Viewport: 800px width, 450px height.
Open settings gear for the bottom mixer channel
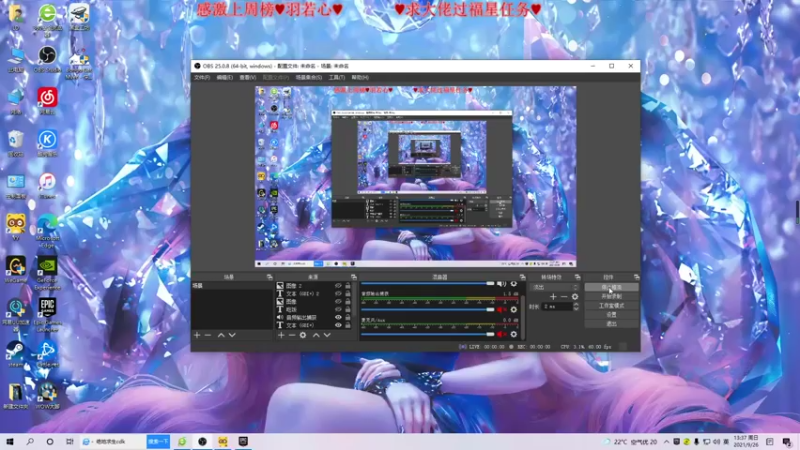(514, 334)
